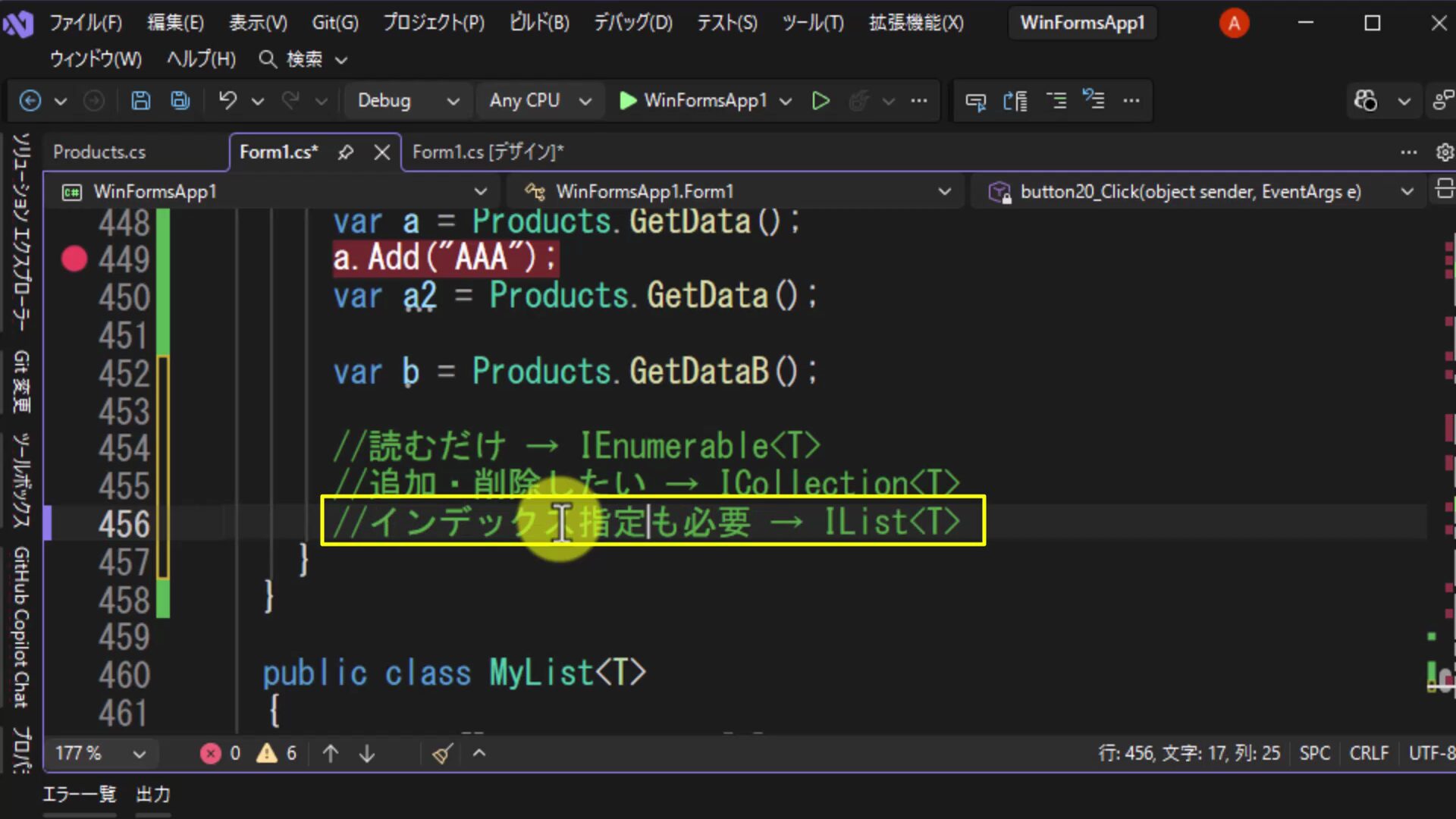Click the Navigate Backward circle arrow icon
The height and width of the screenshot is (819, 1456).
(30, 100)
